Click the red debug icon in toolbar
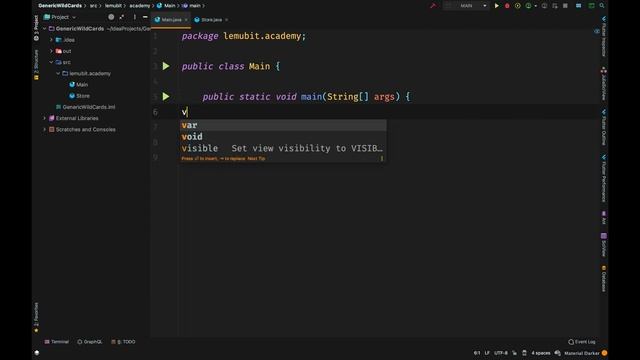This screenshot has width=640, height=360. pos(507,6)
